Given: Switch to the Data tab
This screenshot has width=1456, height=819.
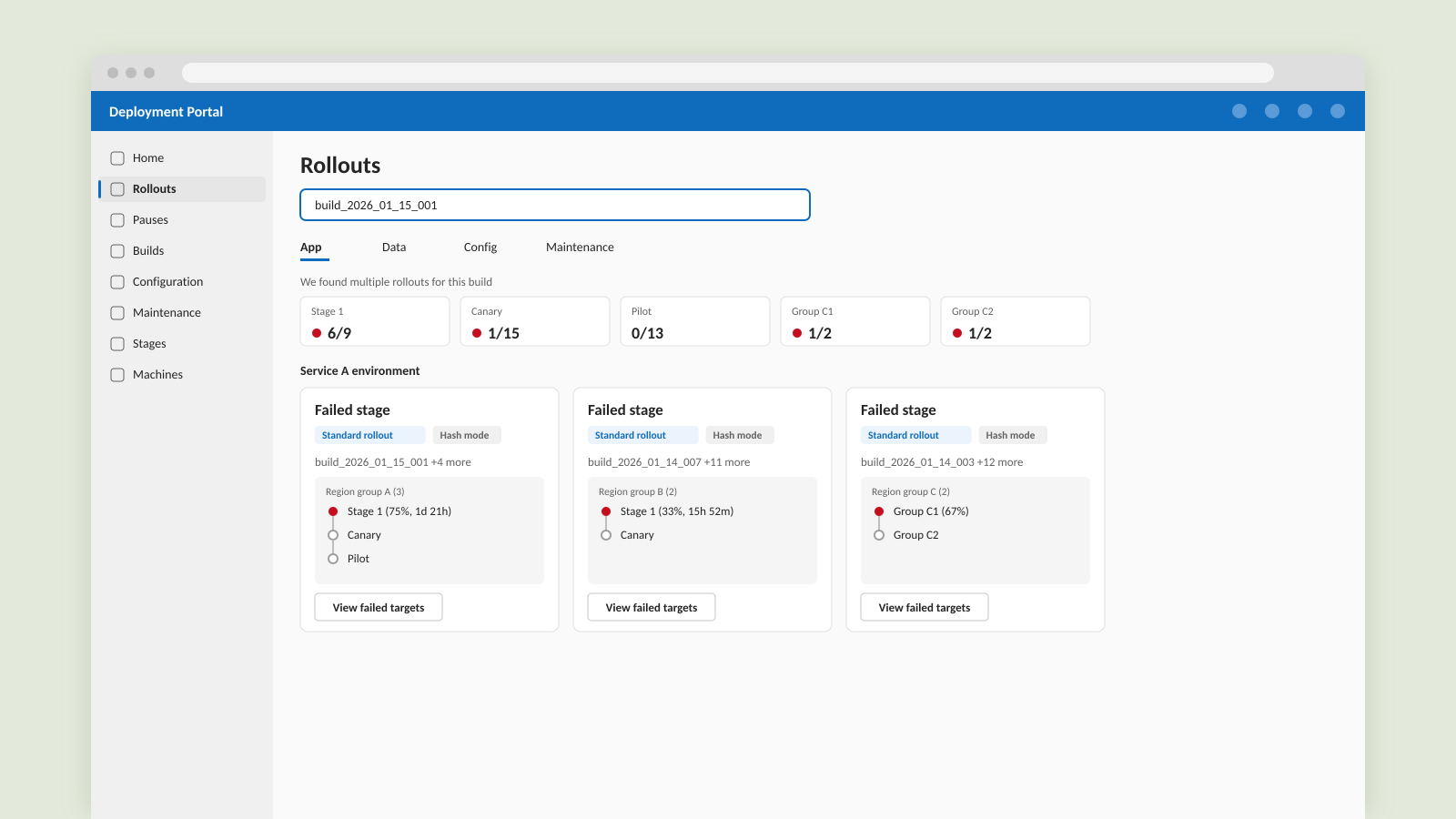Looking at the screenshot, I should point(394,248).
